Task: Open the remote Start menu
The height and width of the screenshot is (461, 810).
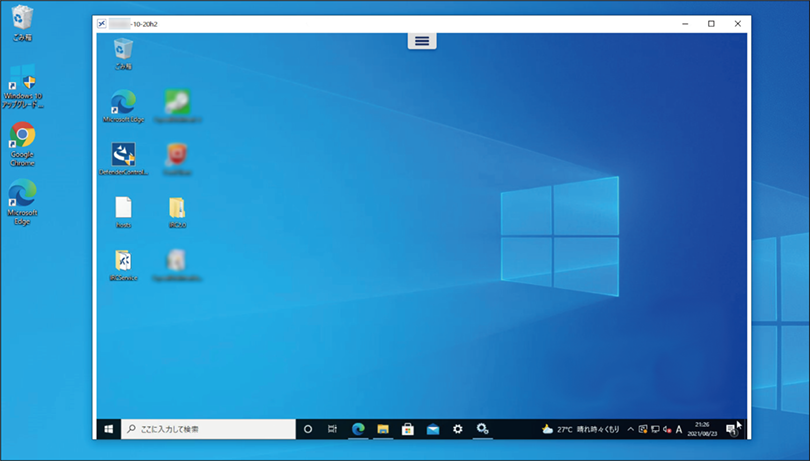Action: point(109,429)
